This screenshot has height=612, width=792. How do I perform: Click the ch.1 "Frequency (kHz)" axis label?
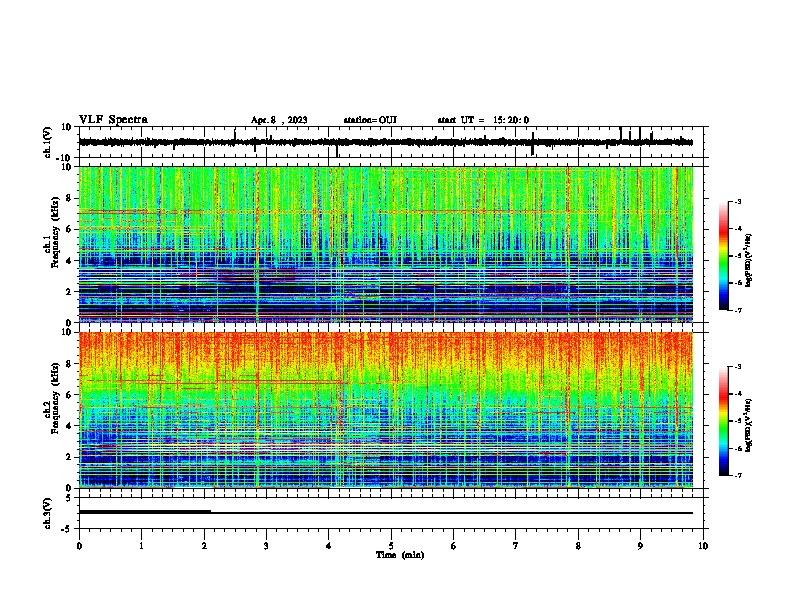click(55, 232)
